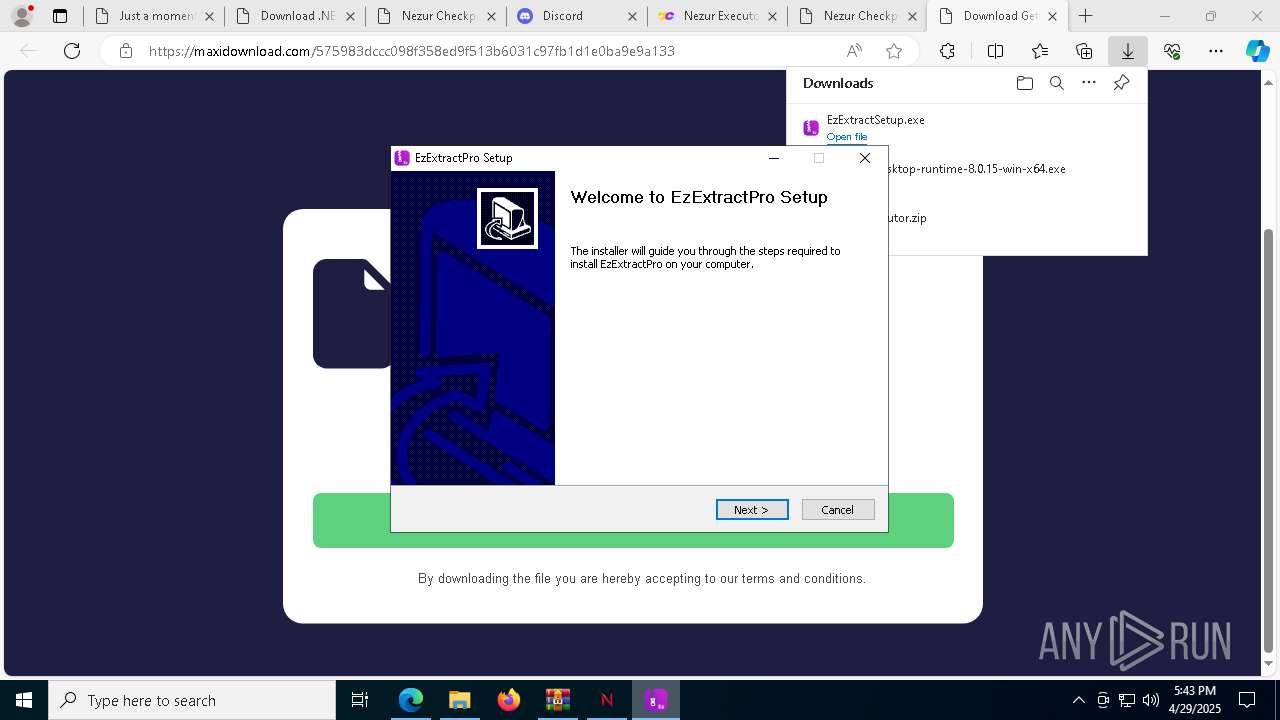Open the red N taskbar app
The image size is (1280, 720).
606,700
